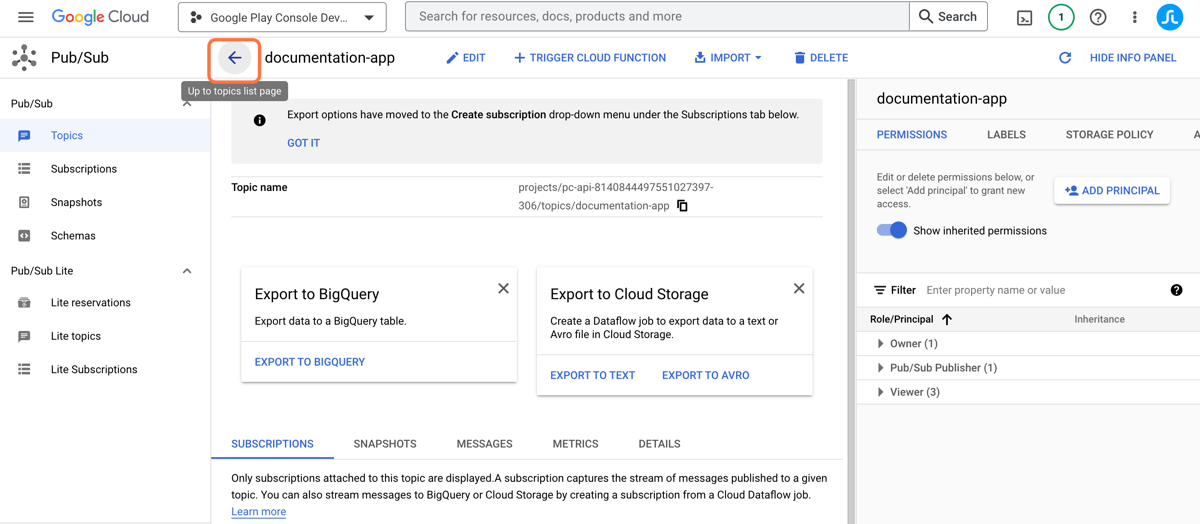Open the user account avatar

point(1170,17)
